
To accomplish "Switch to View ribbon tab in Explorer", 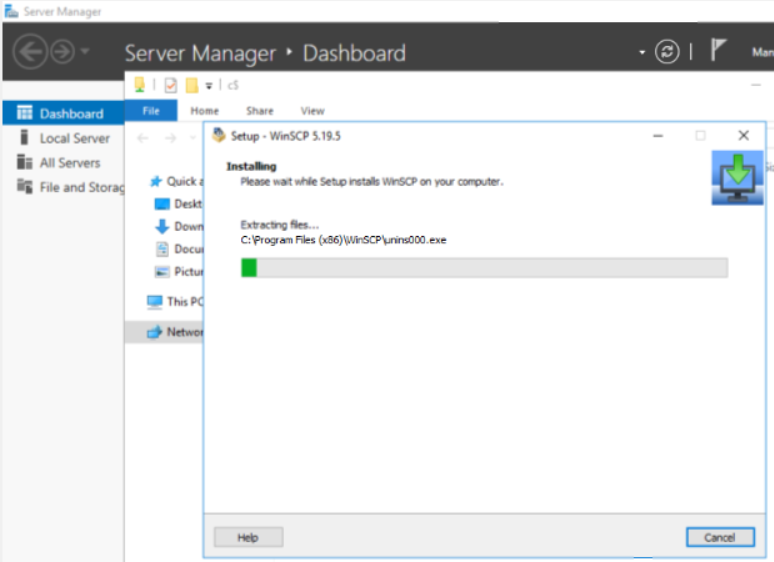I will pyautogui.click(x=312, y=111).
